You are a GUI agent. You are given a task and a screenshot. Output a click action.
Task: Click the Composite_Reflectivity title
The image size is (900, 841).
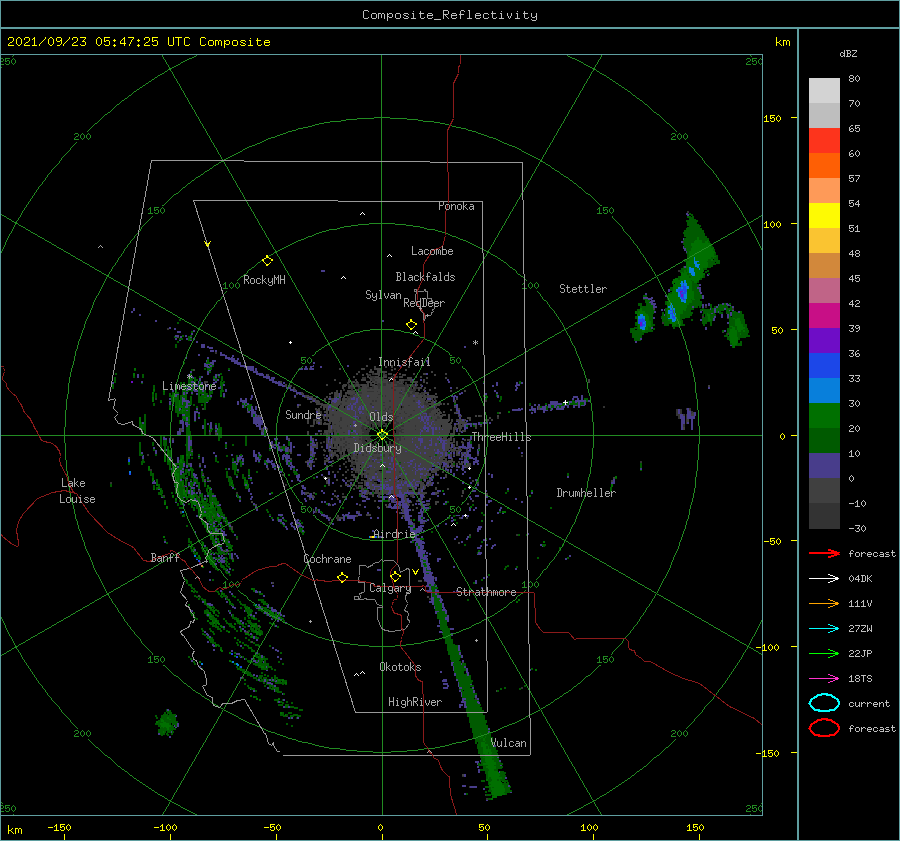click(x=450, y=15)
